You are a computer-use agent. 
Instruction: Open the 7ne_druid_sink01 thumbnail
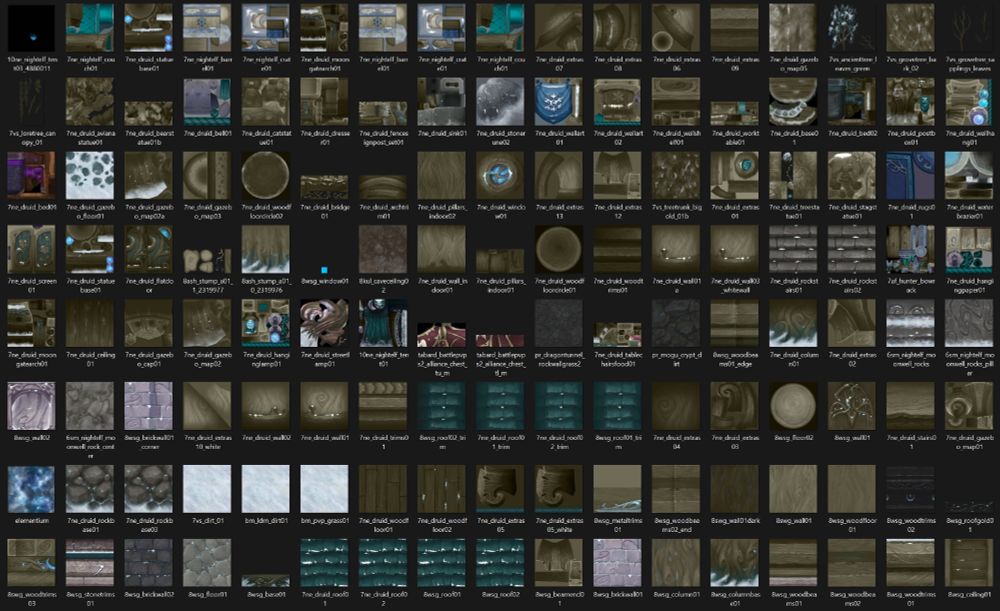(x=442, y=102)
